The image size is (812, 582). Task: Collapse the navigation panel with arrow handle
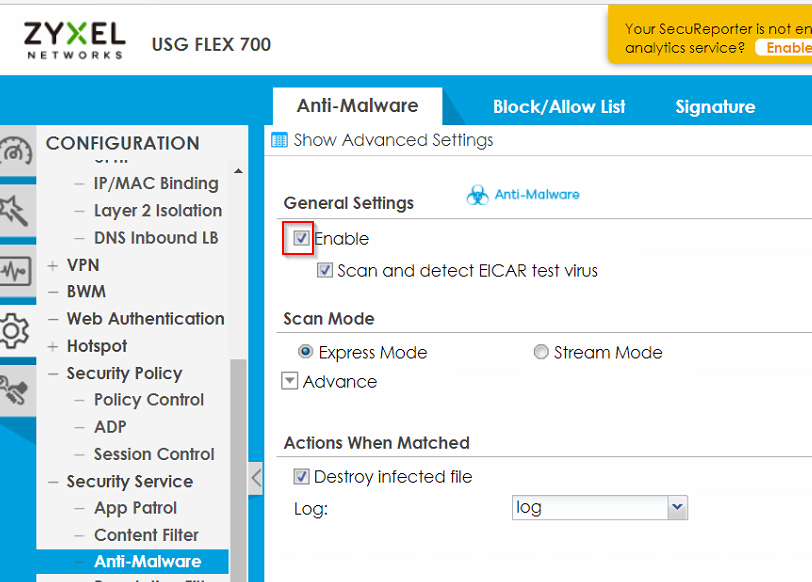(256, 478)
